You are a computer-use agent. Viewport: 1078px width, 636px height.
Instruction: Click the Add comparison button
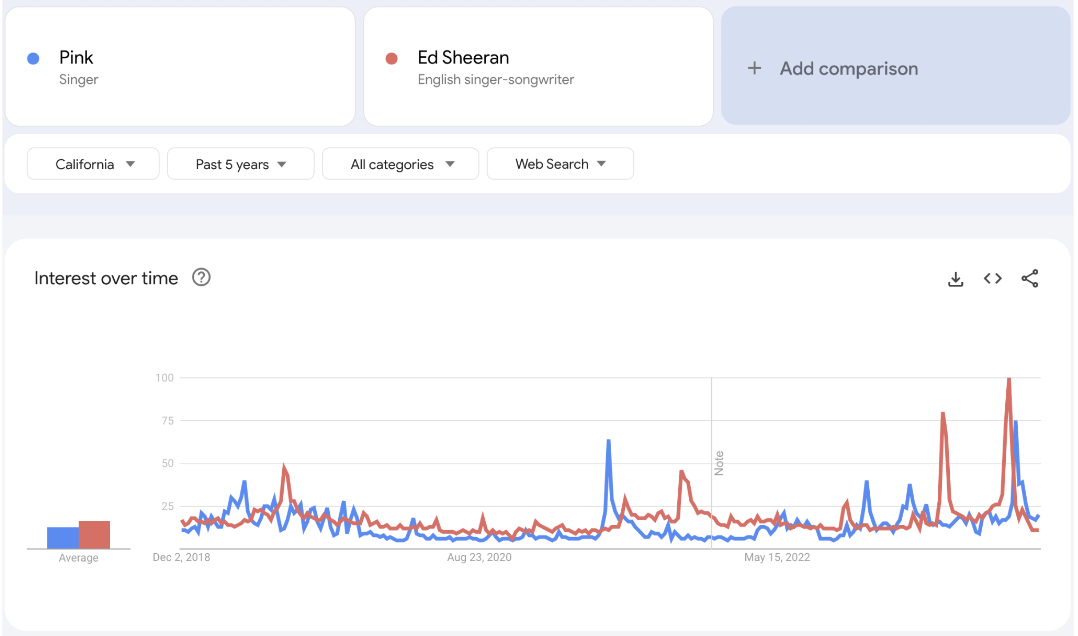pos(846,68)
